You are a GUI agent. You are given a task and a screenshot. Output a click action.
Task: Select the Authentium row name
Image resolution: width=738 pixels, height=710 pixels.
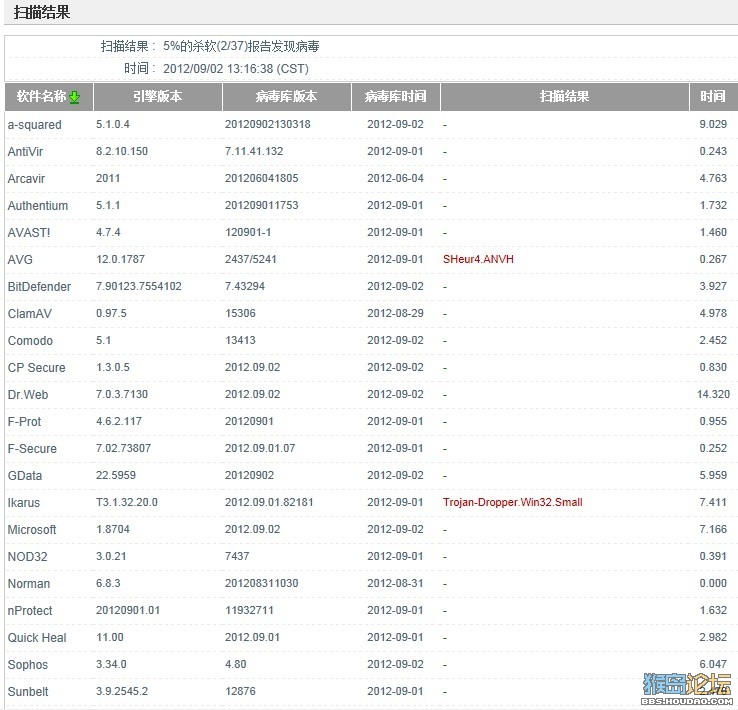click(38, 206)
